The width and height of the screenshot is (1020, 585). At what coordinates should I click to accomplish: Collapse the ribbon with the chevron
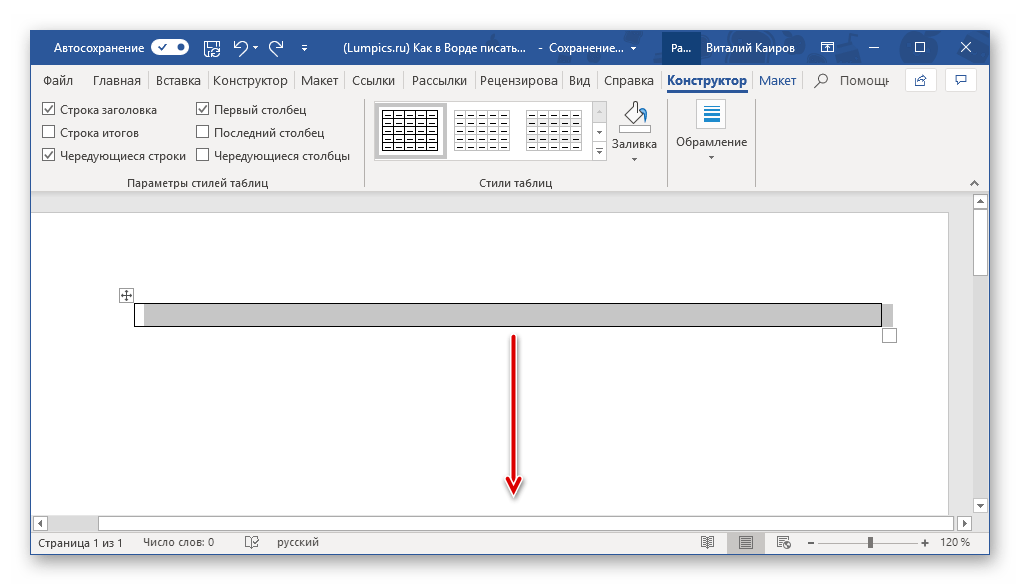click(971, 184)
